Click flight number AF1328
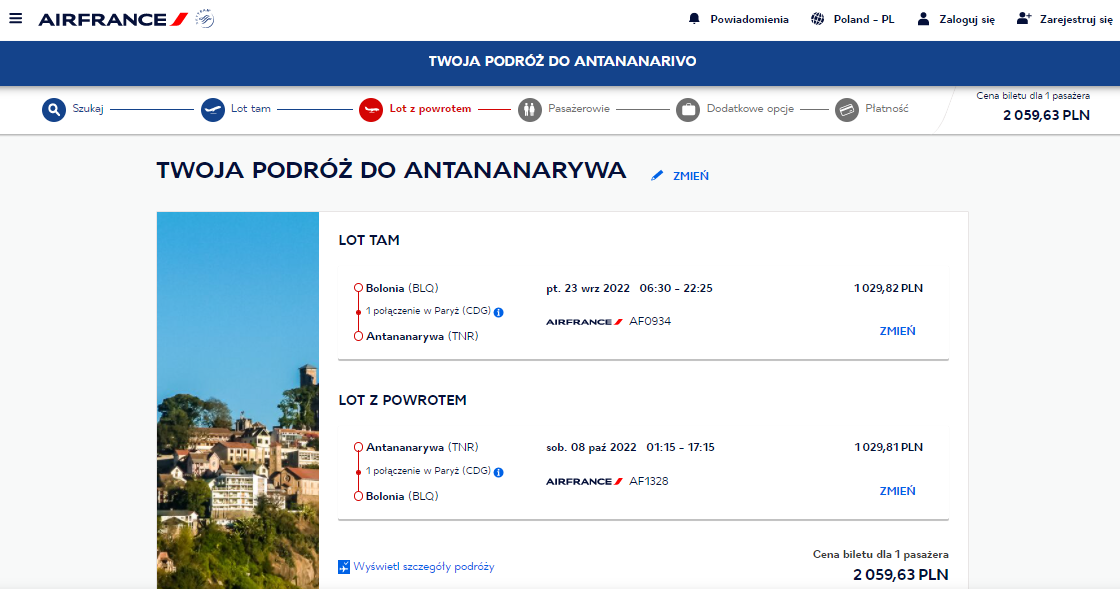The image size is (1120, 589). coord(649,481)
